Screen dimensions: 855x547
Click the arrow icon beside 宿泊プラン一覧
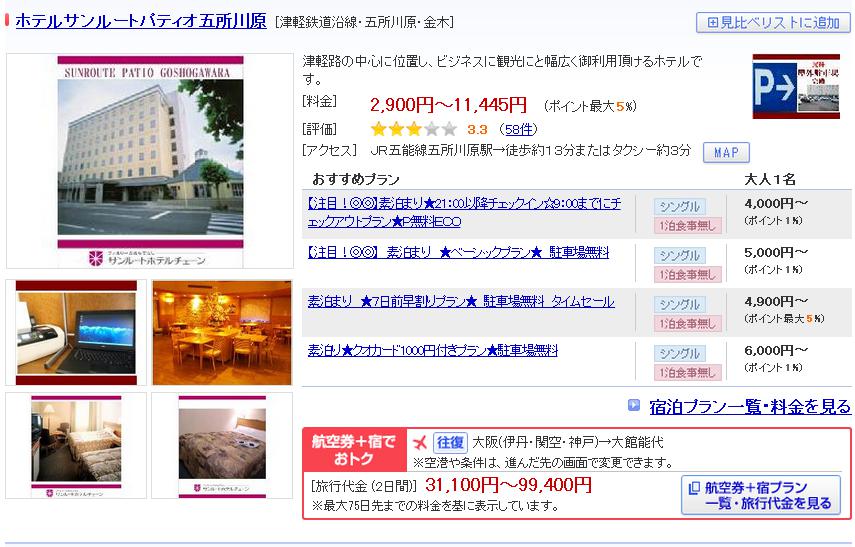pyautogui.click(x=634, y=405)
